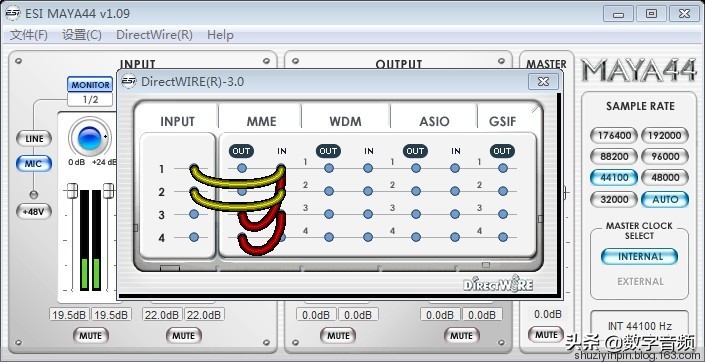
Task: Enable +48V phantom power
Action: [34, 211]
